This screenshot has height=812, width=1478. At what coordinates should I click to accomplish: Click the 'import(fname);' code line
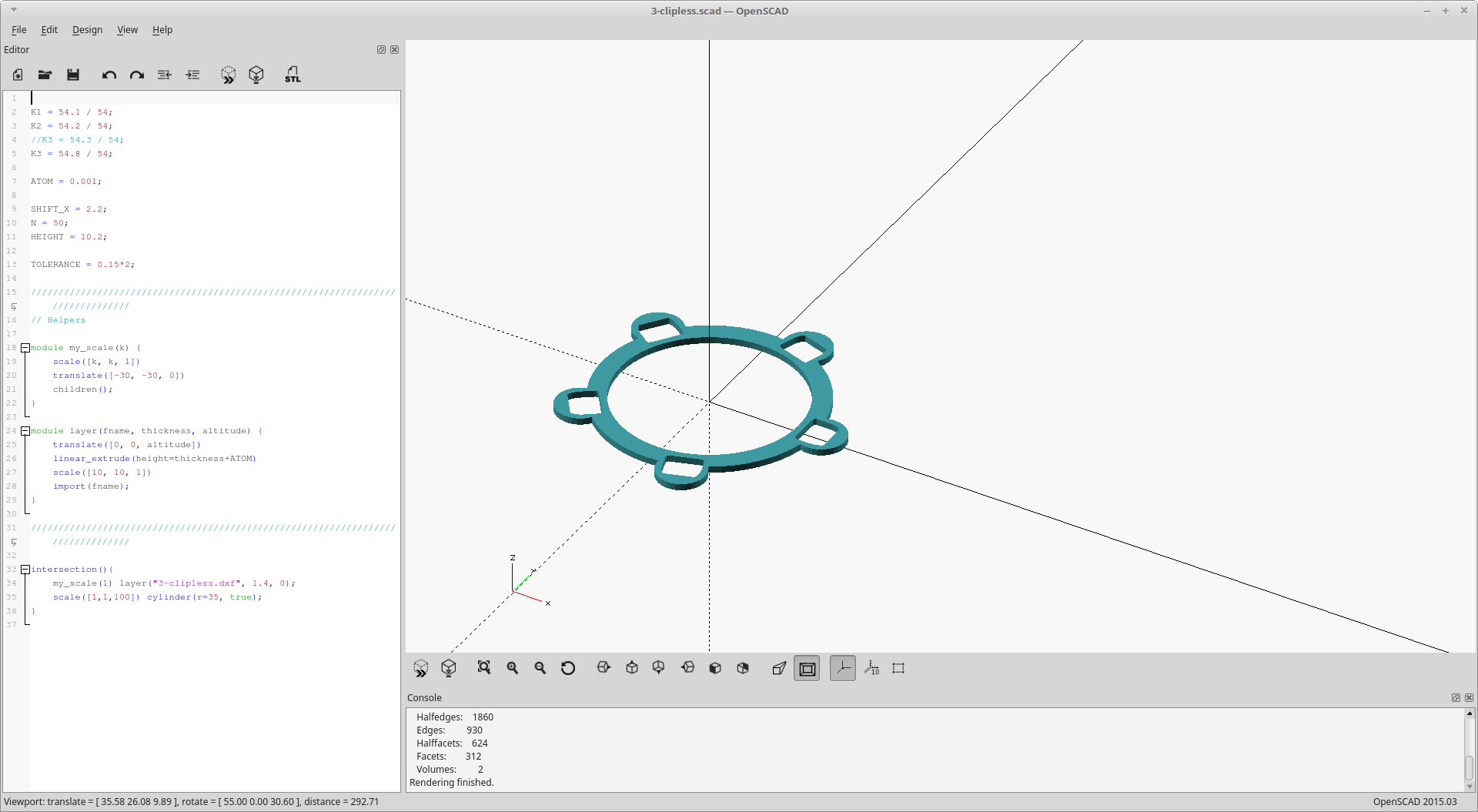click(91, 486)
